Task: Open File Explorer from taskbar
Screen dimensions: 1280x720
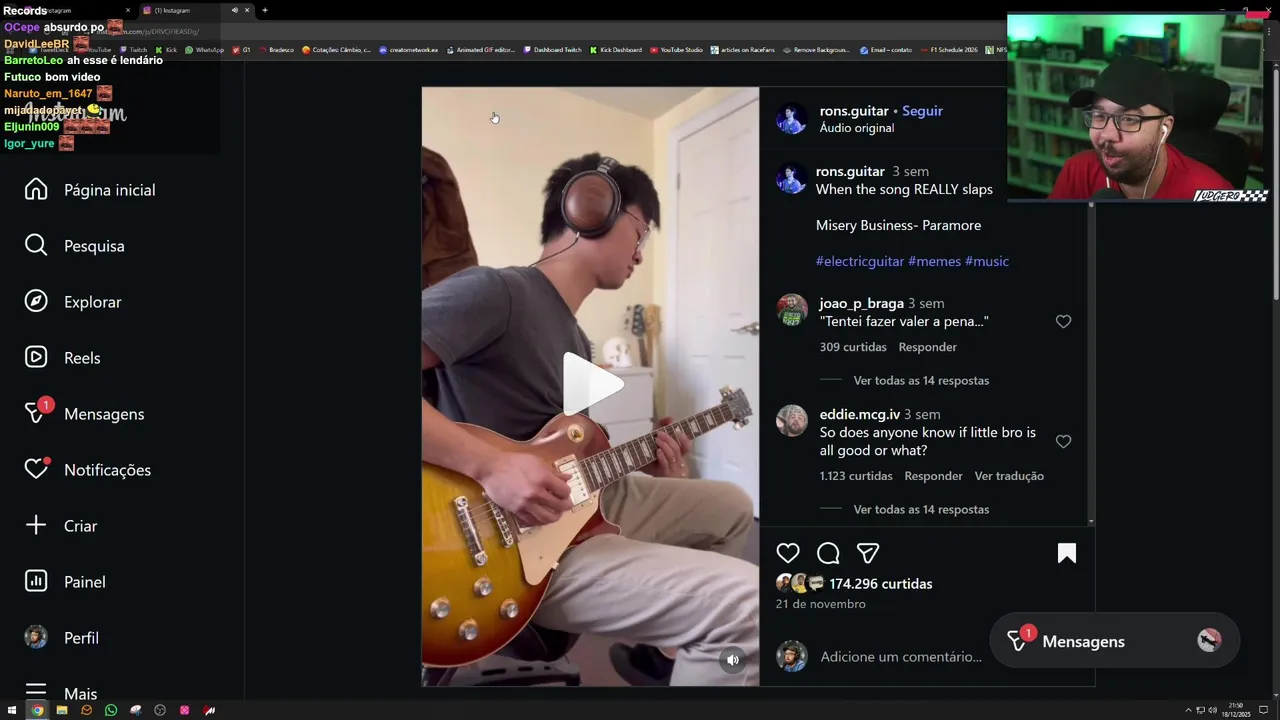Action: [61, 710]
